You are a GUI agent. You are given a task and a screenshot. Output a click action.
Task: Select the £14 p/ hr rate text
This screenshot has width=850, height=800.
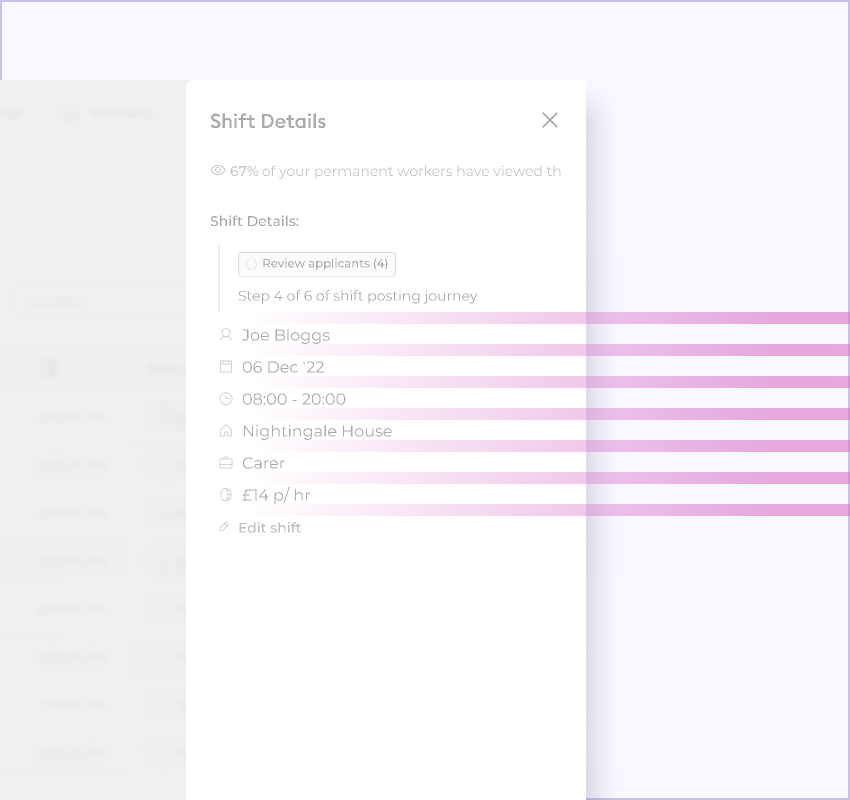click(x=276, y=495)
